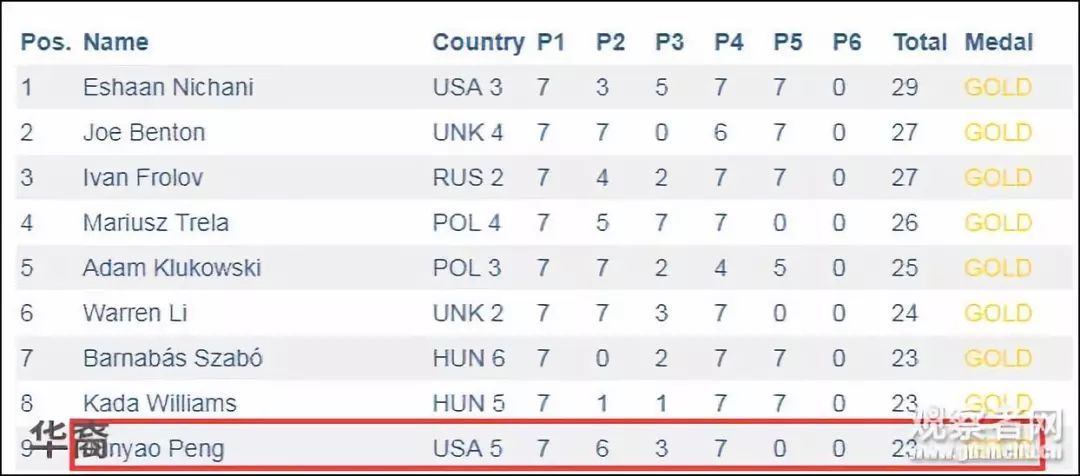Click the HUN 6 country cell
This screenshot has width=1080, height=476.
tap(468, 358)
